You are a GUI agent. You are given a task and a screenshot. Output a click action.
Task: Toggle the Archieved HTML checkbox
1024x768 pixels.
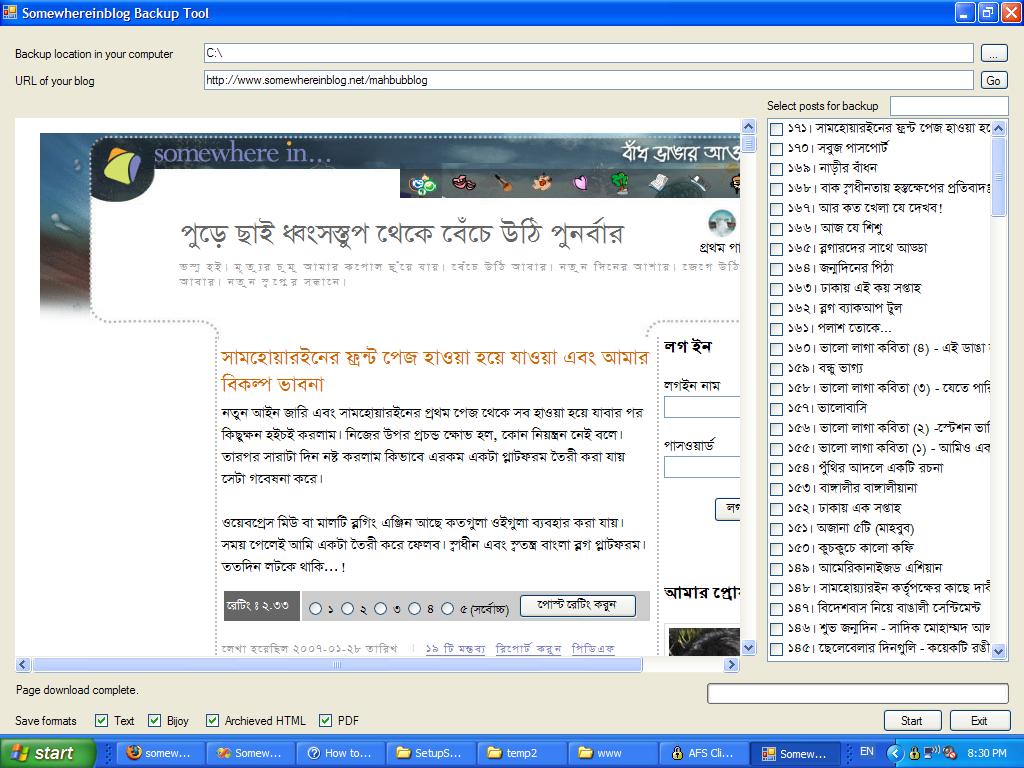click(x=212, y=720)
